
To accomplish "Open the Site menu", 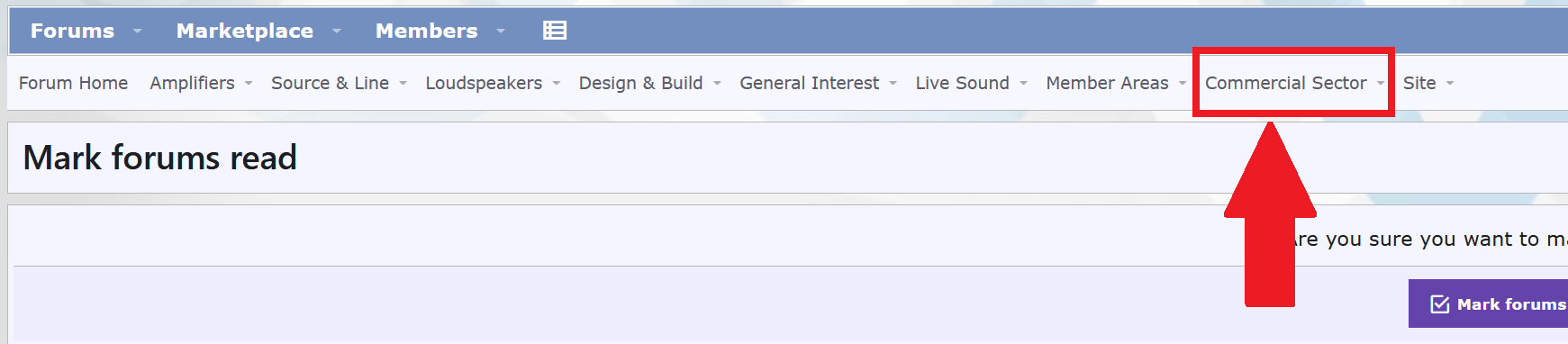I will 1419,83.
